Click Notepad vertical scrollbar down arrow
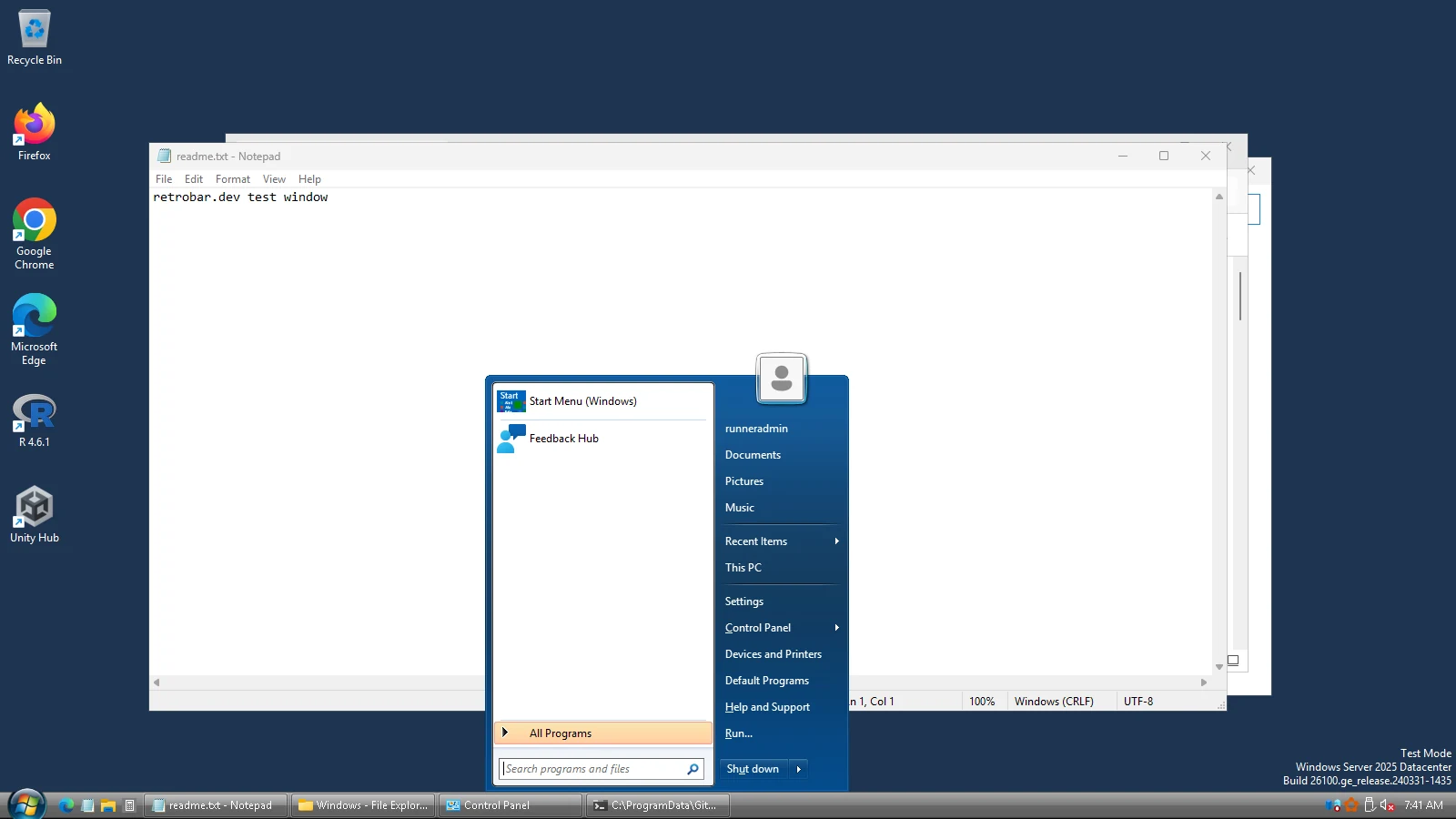Image resolution: width=1456 pixels, height=819 pixels. (x=1219, y=667)
